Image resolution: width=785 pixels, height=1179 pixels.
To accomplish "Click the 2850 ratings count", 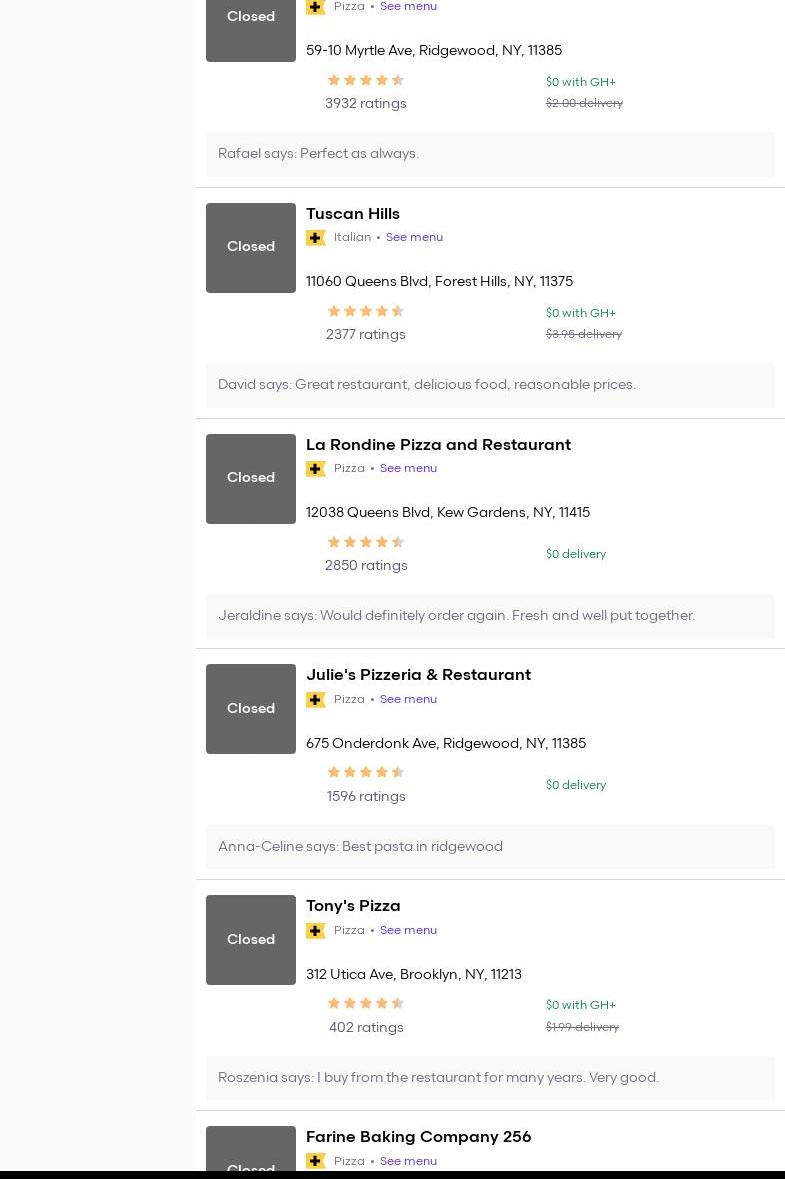I will coord(366,566).
